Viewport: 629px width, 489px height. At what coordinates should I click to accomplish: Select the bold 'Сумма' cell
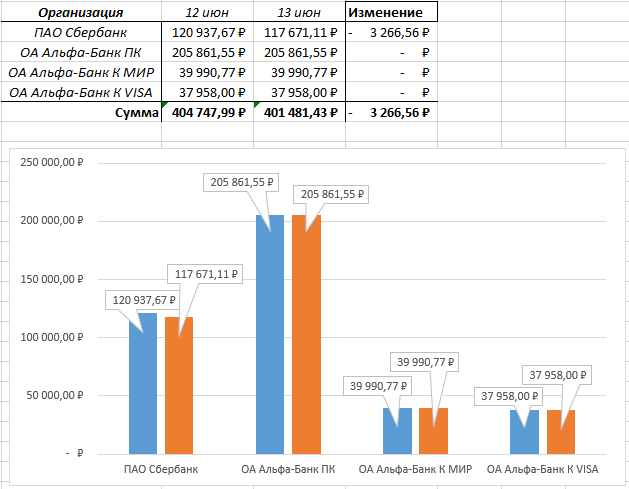point(81,112)
